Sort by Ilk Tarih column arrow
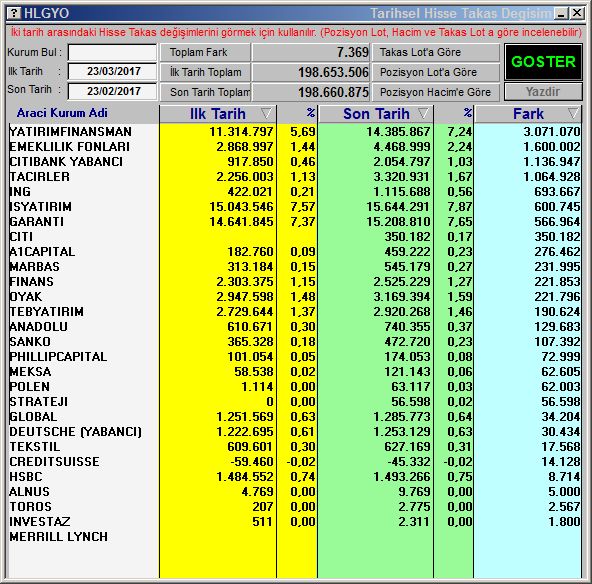This screenshot has height=584, width=592. pos(266,113)
